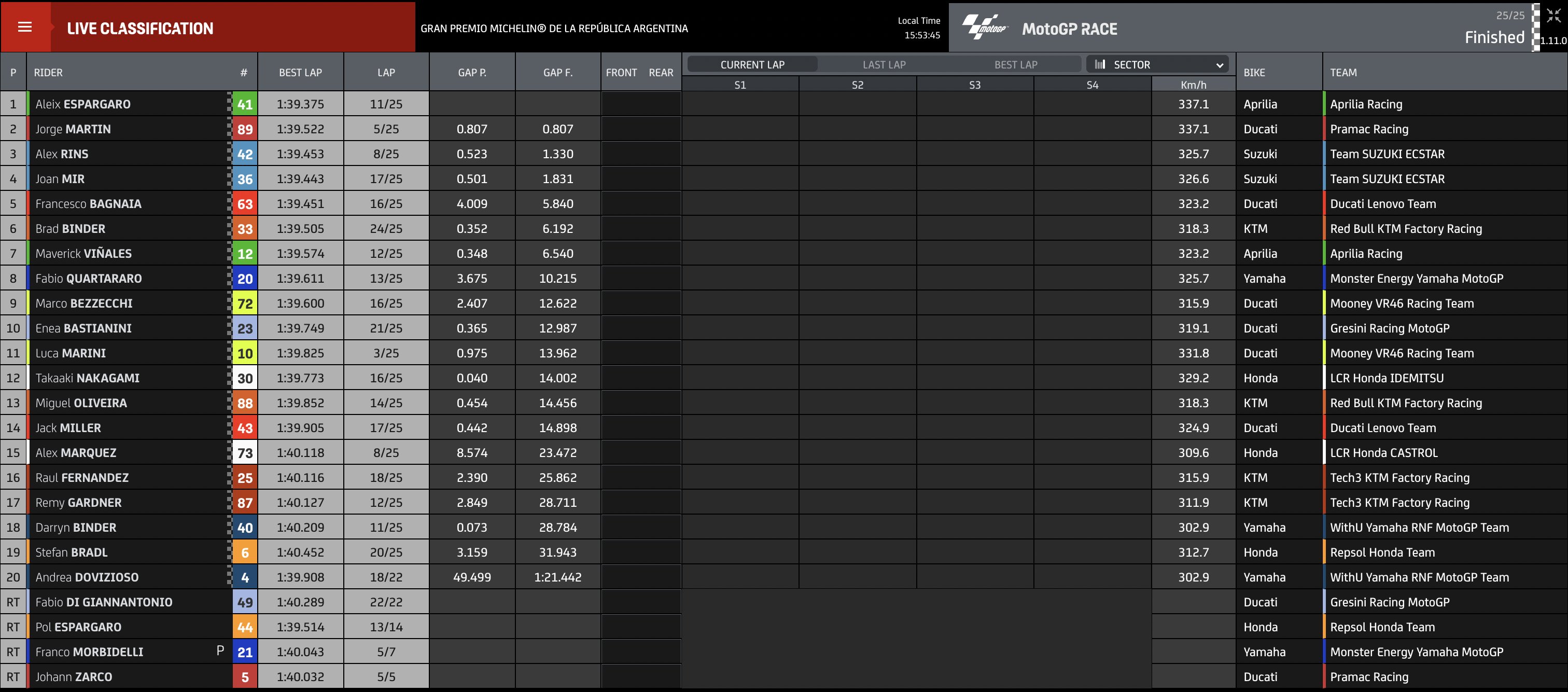Click number badge 73 of Alex Marquez

[x=245, y=453]
